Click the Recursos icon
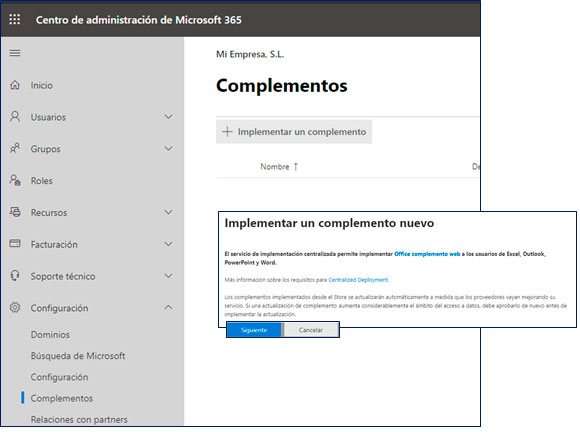The image size is (580, 432). (15, 212)
